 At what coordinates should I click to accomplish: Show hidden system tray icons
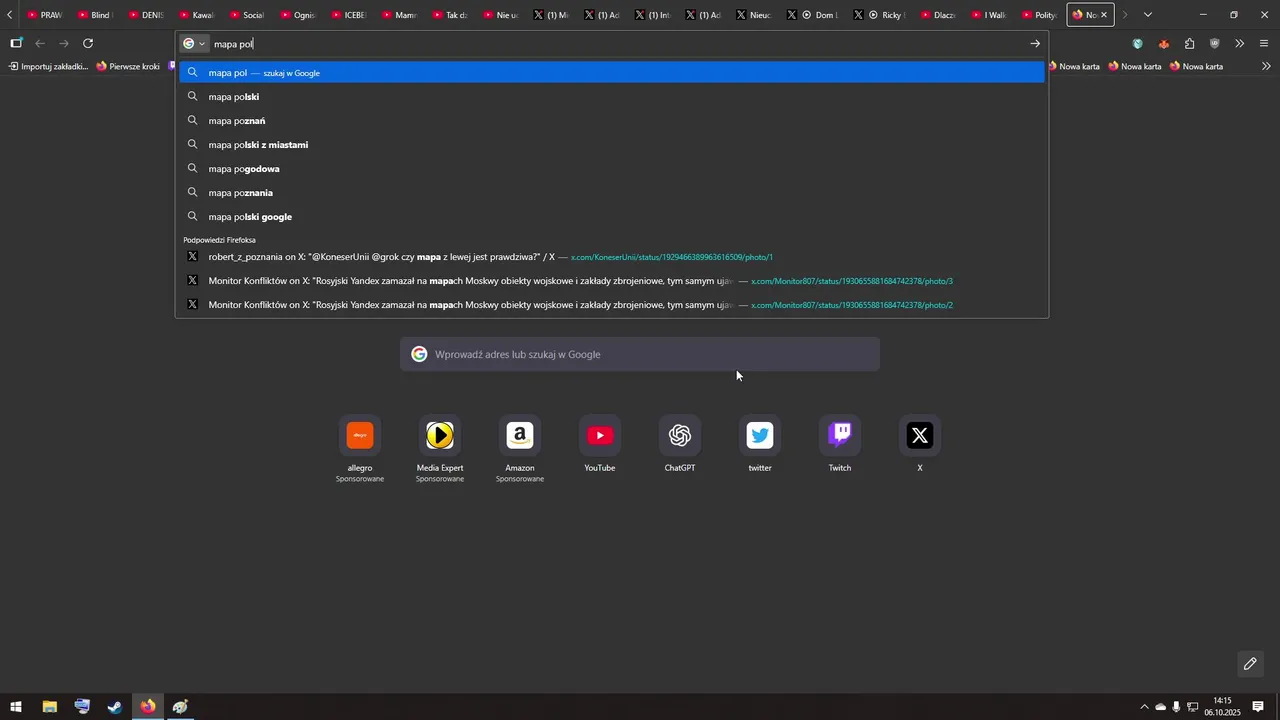click(1145, 707)
